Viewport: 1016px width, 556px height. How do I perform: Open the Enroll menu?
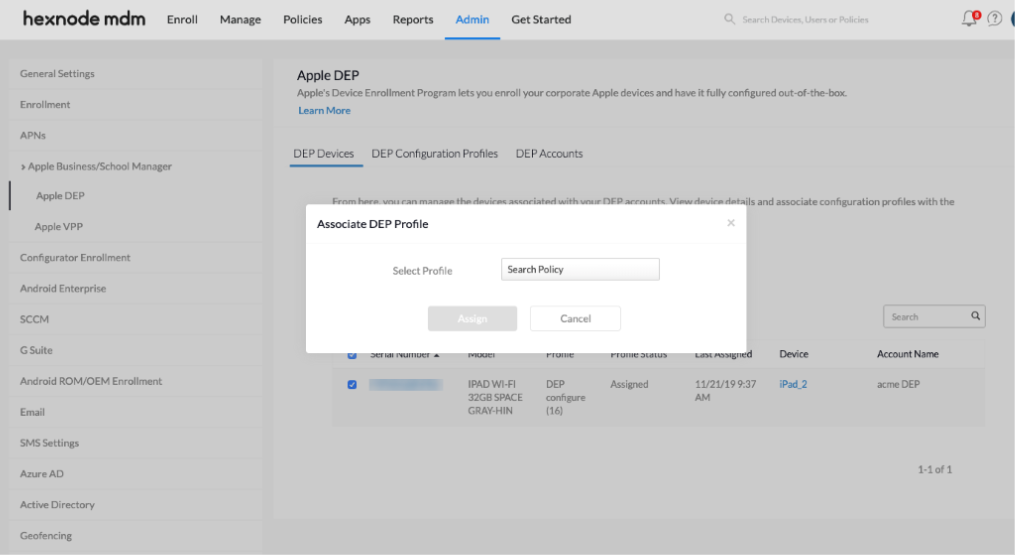point(182,19)
